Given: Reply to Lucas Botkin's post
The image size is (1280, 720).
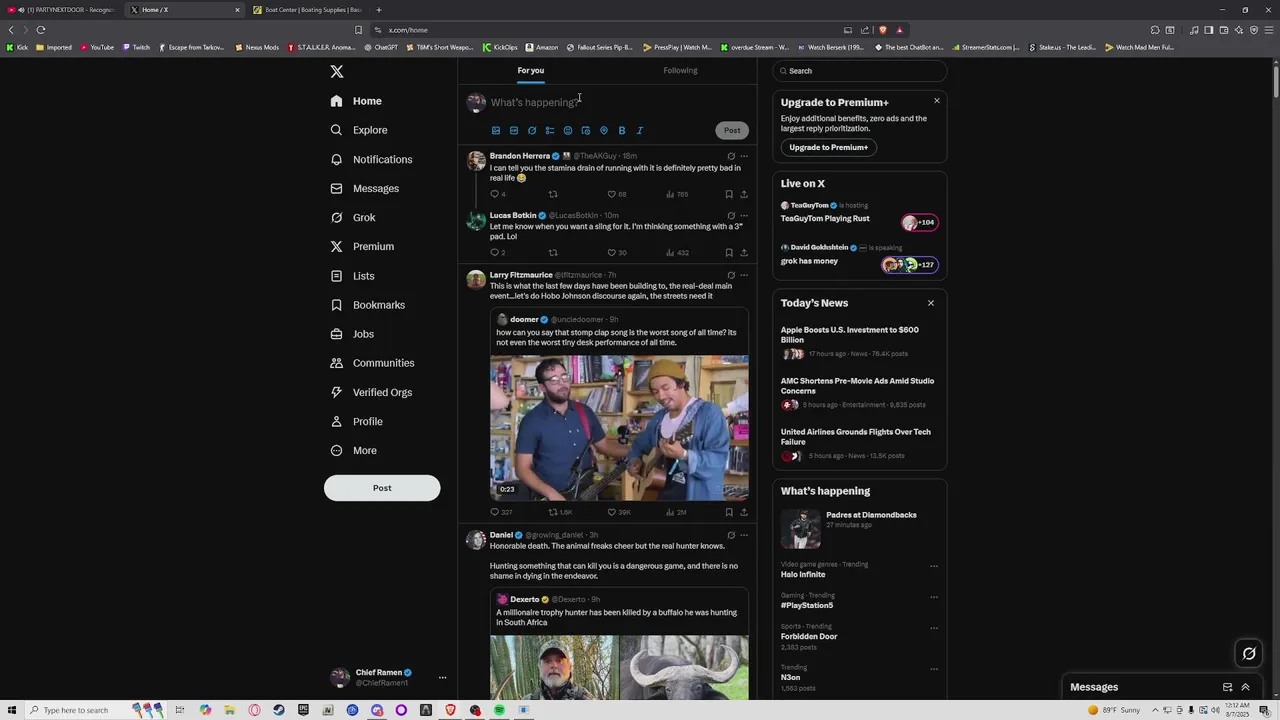Looking at the screenshot, I should click(x=494, y=252).
